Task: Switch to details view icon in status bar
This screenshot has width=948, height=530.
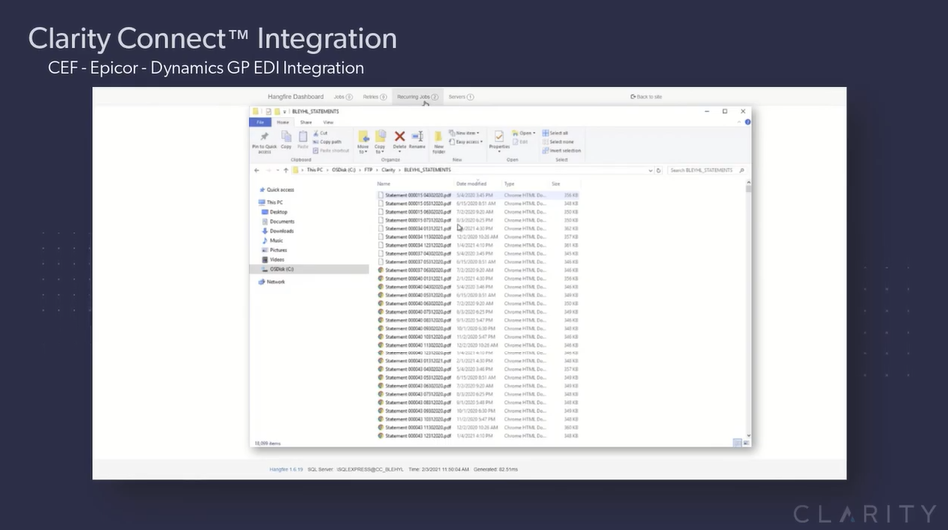Action: (737, 443)
